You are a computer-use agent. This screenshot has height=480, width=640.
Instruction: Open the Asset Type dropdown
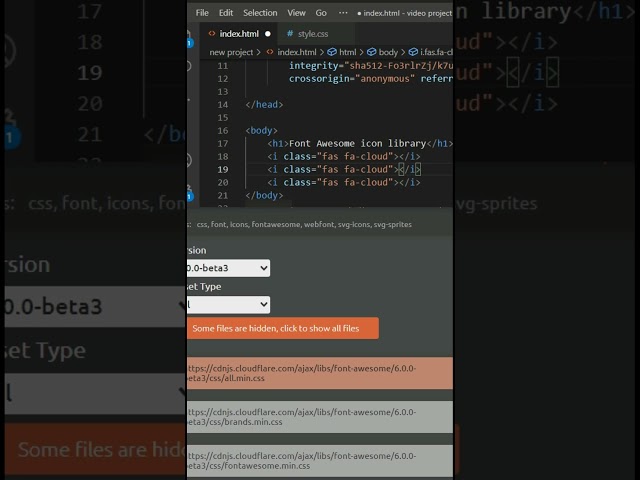click(229, 304)
